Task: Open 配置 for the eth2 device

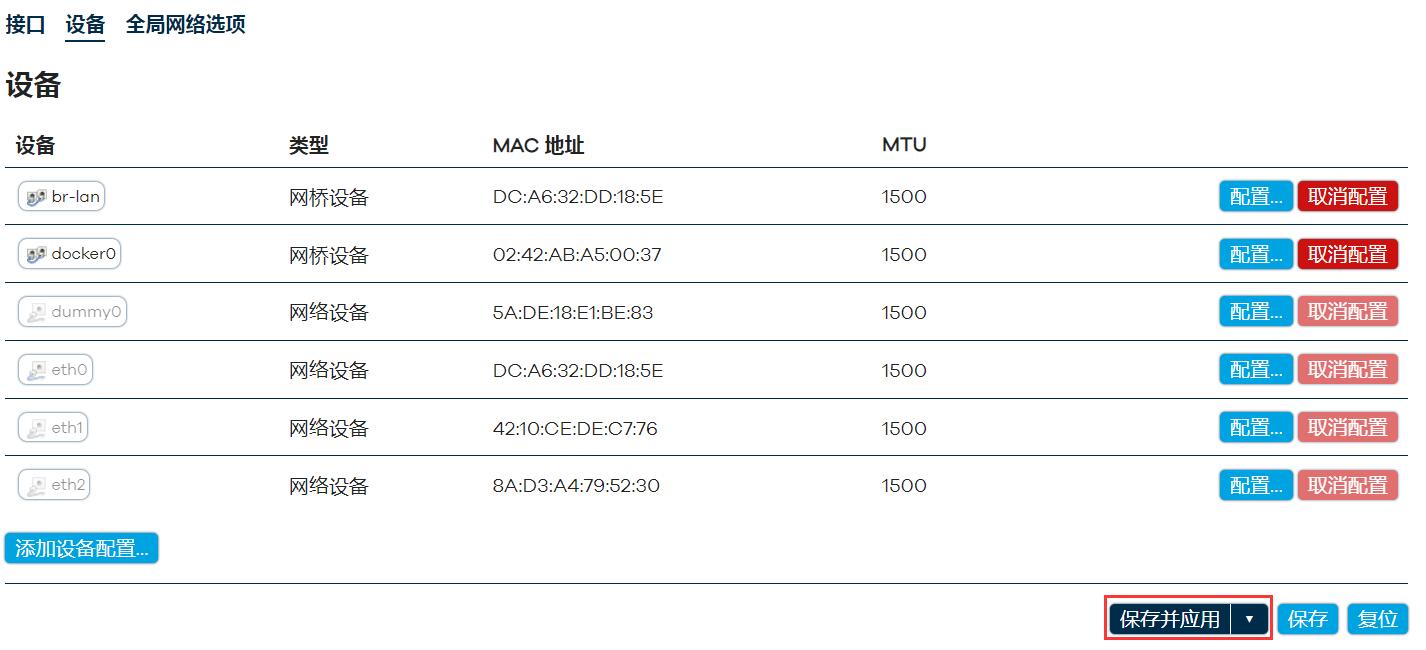Action: pyautogui.click(x=1255, y=486)
